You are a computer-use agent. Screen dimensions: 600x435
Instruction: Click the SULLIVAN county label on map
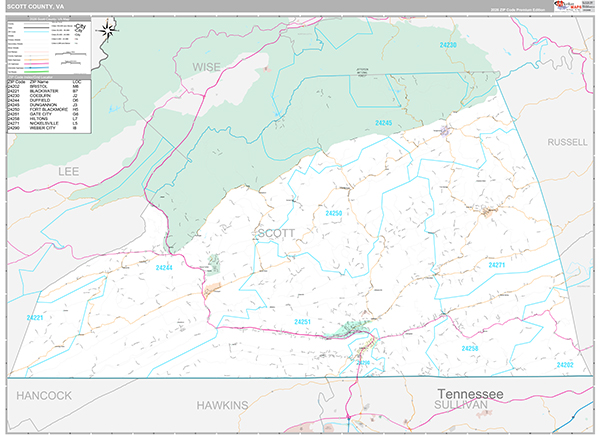coord(461,405)
